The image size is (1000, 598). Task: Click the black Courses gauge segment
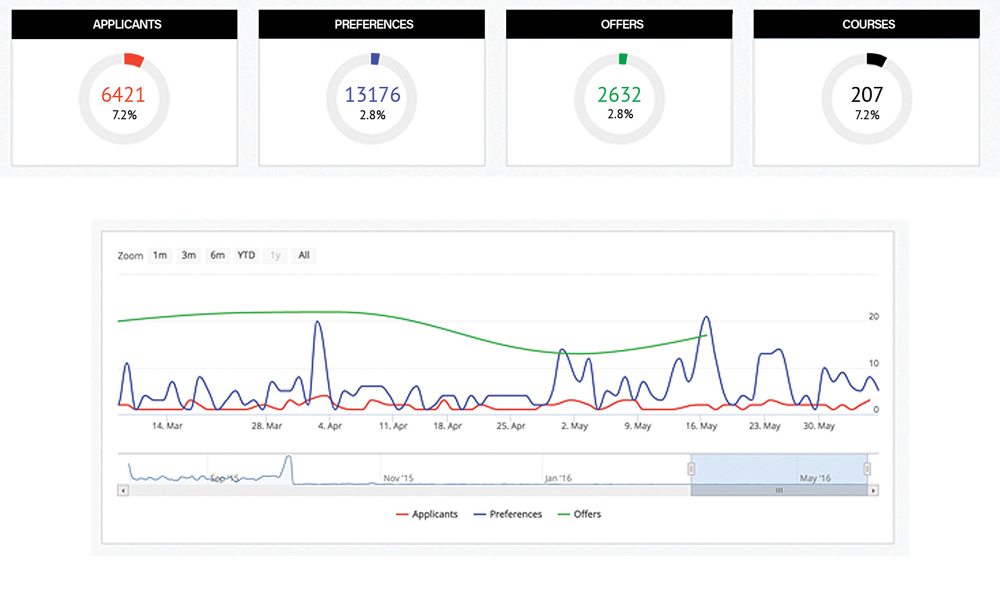click(x=876, y=60)
